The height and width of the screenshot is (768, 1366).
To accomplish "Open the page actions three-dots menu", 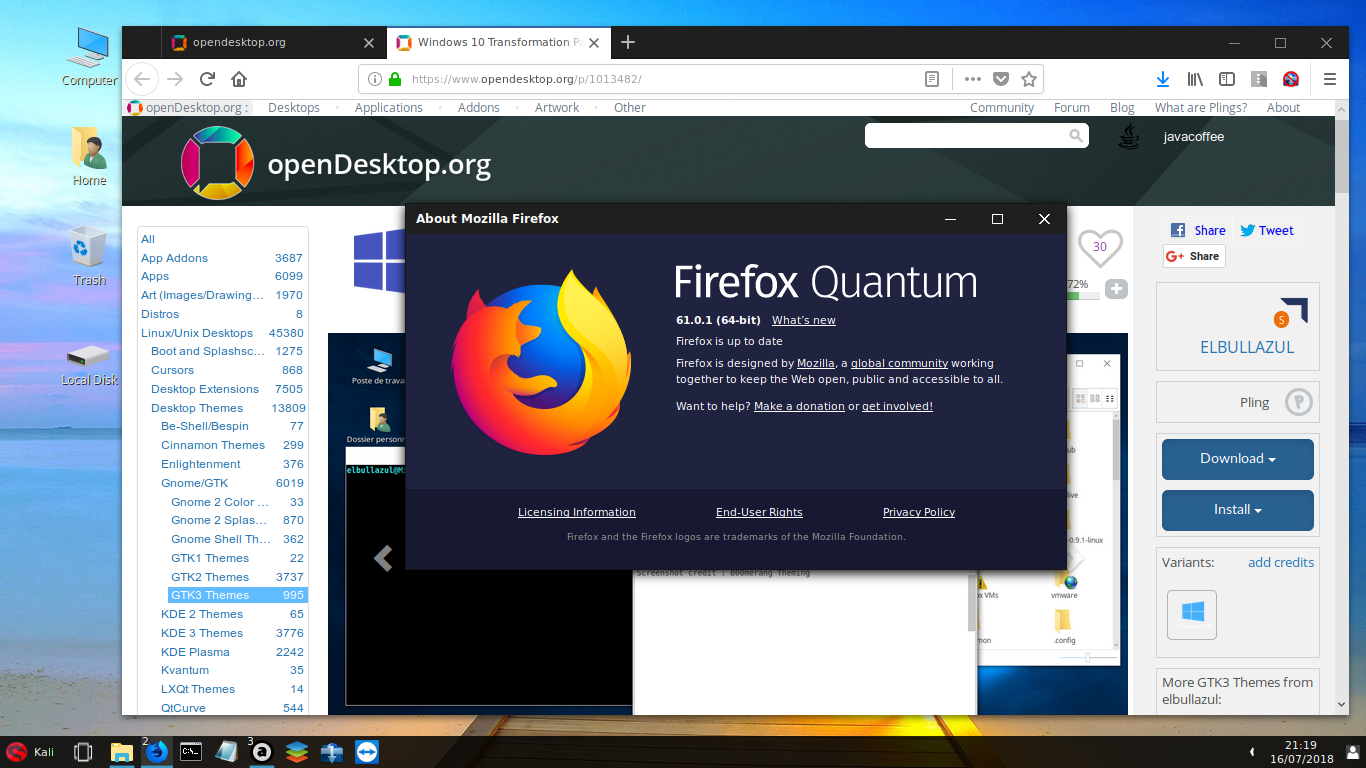I will pos(973,79).
